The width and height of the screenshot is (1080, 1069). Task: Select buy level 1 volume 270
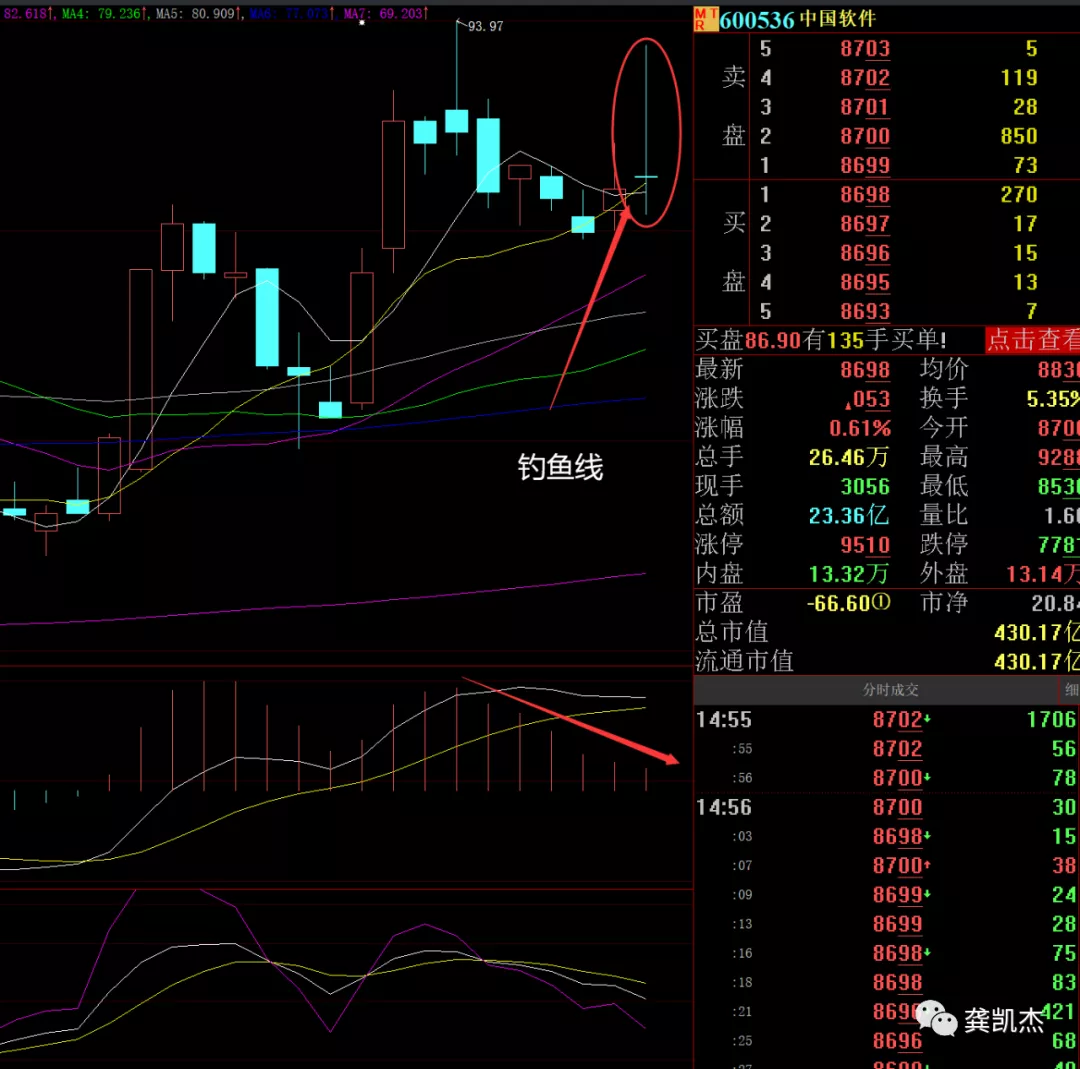1019,194
